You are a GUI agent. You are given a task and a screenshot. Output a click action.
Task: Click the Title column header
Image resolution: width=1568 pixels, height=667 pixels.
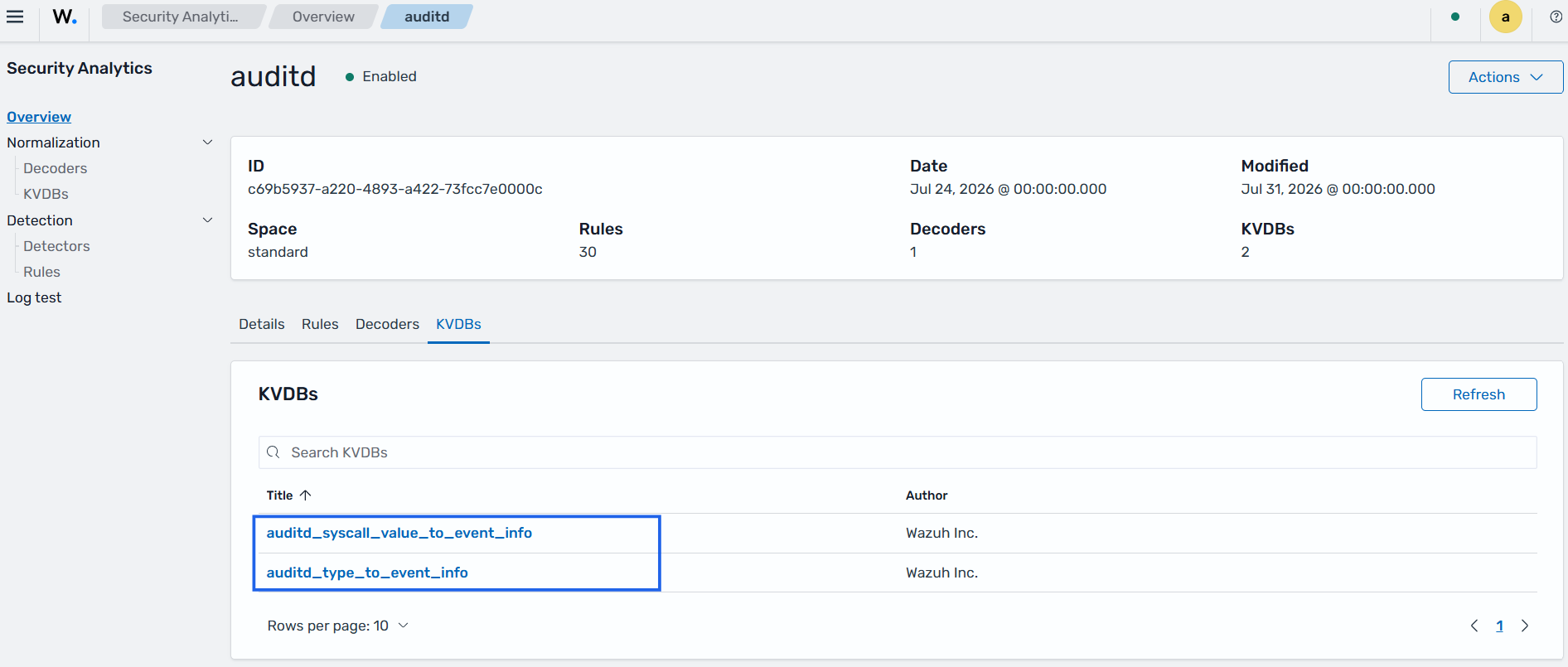280,495
